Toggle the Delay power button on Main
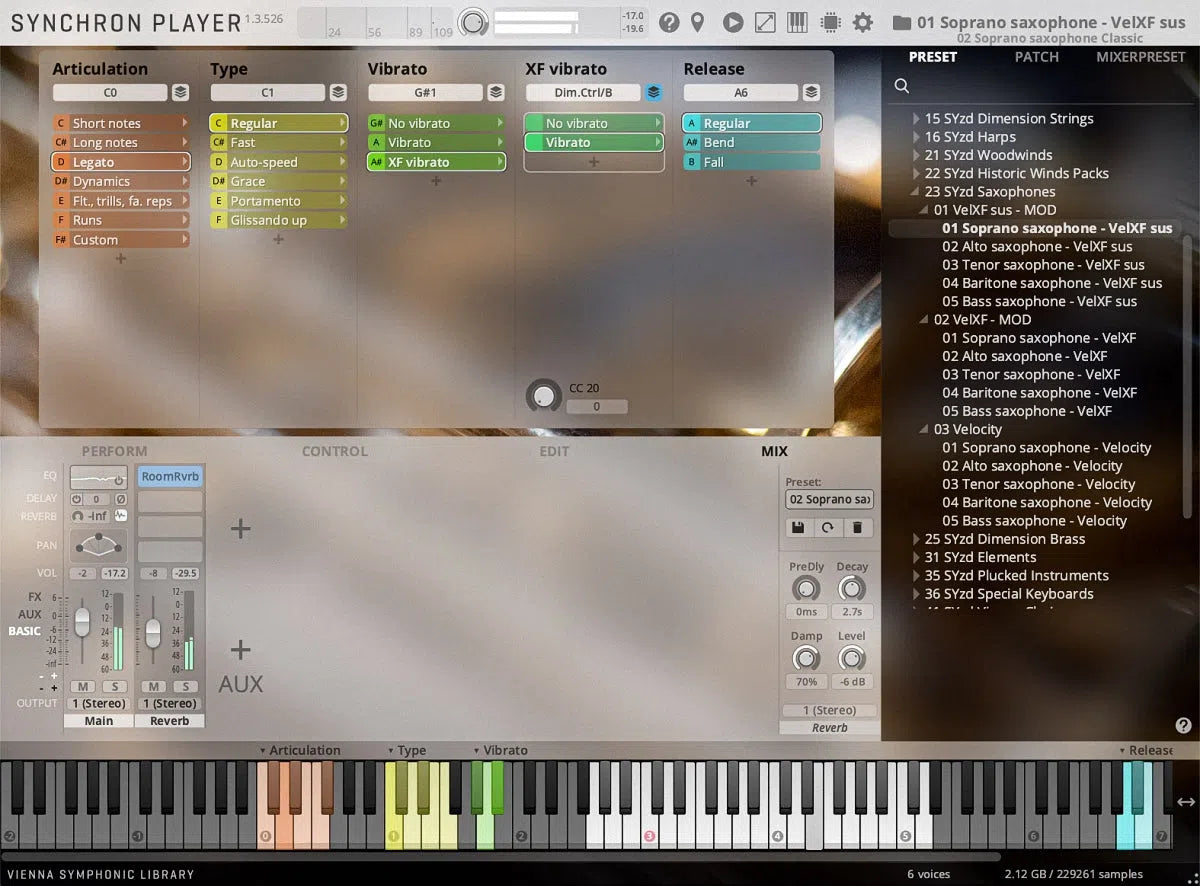 tap(77, 499)
